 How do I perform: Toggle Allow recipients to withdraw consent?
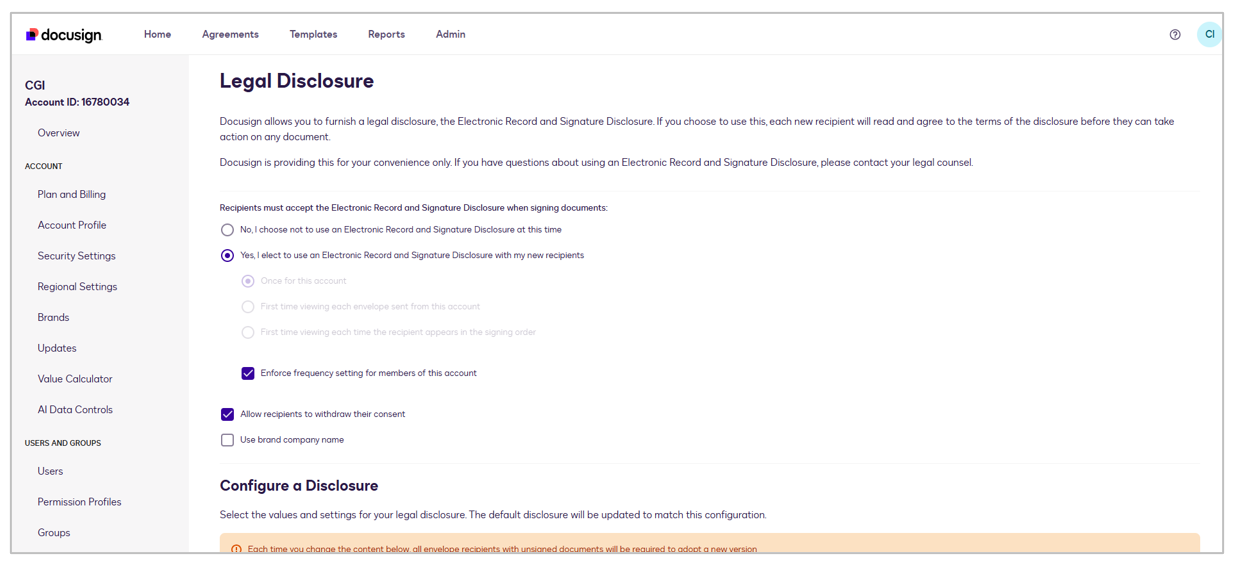(228, 415)
